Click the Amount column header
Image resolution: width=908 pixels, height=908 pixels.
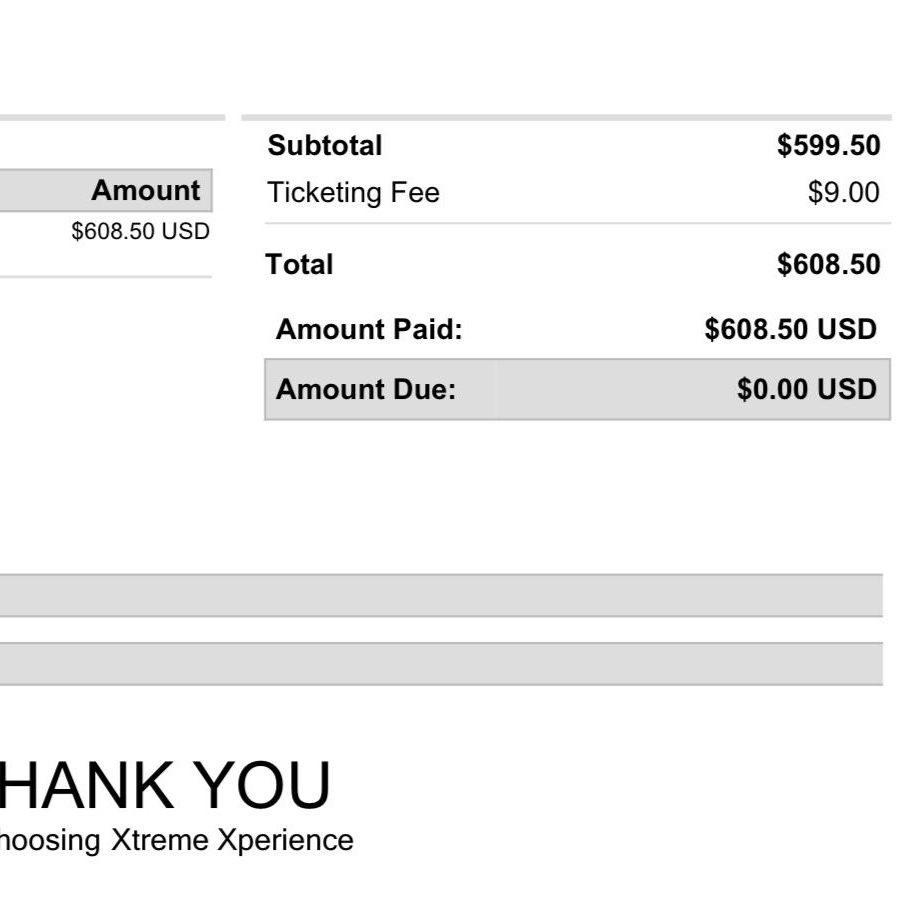[146, 191]
